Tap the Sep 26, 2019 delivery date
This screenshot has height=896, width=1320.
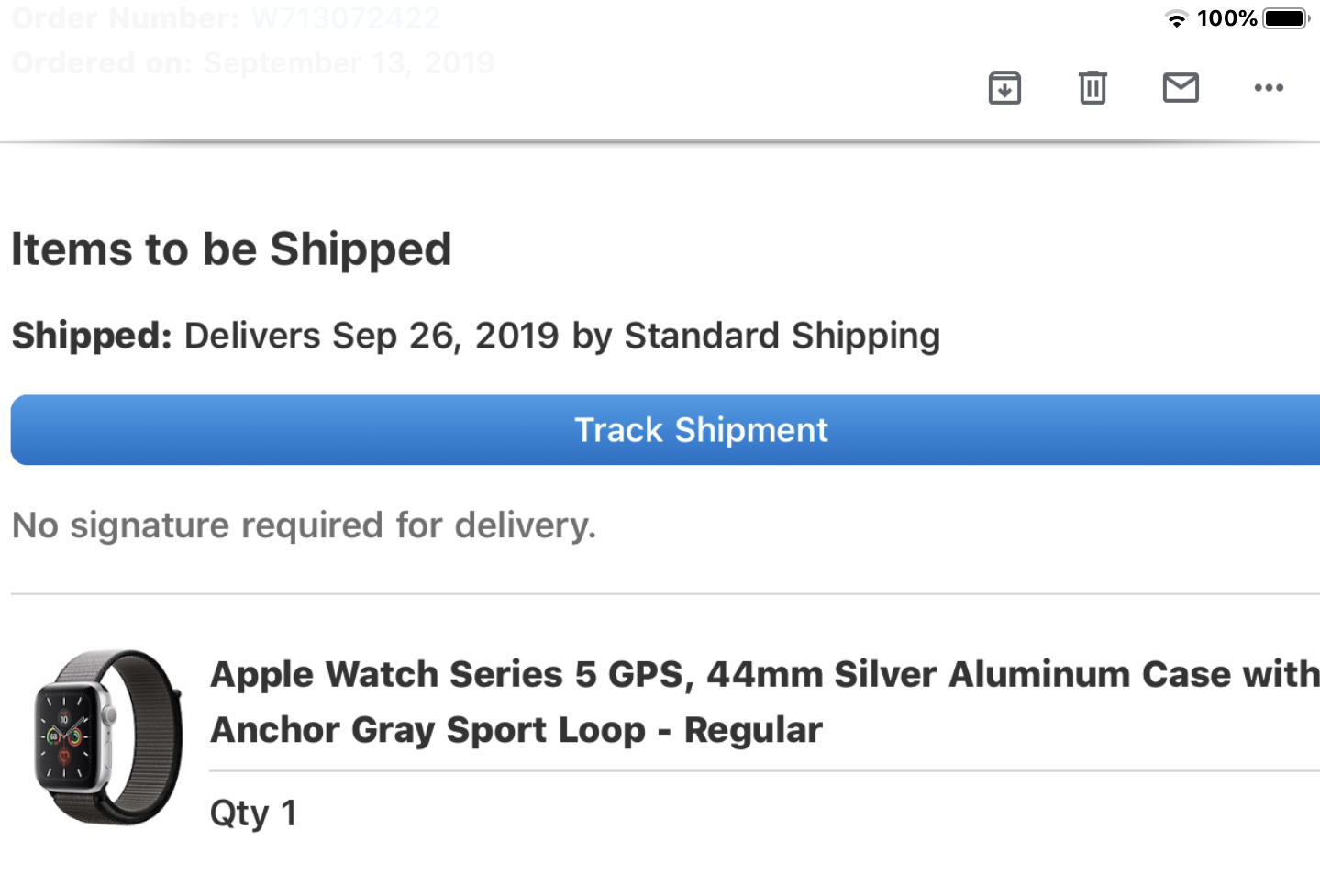pos(445,336)
